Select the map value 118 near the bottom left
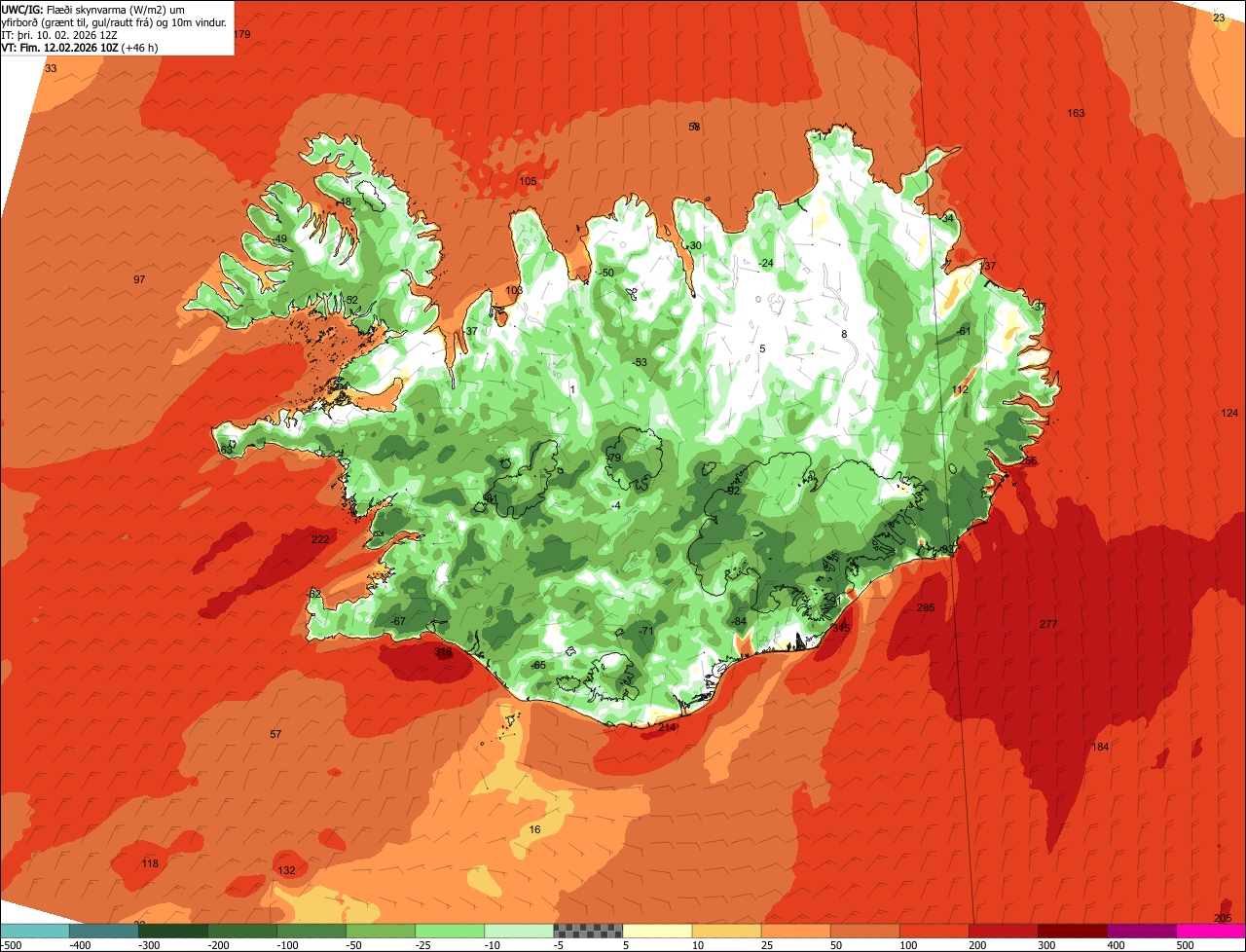 149,863
